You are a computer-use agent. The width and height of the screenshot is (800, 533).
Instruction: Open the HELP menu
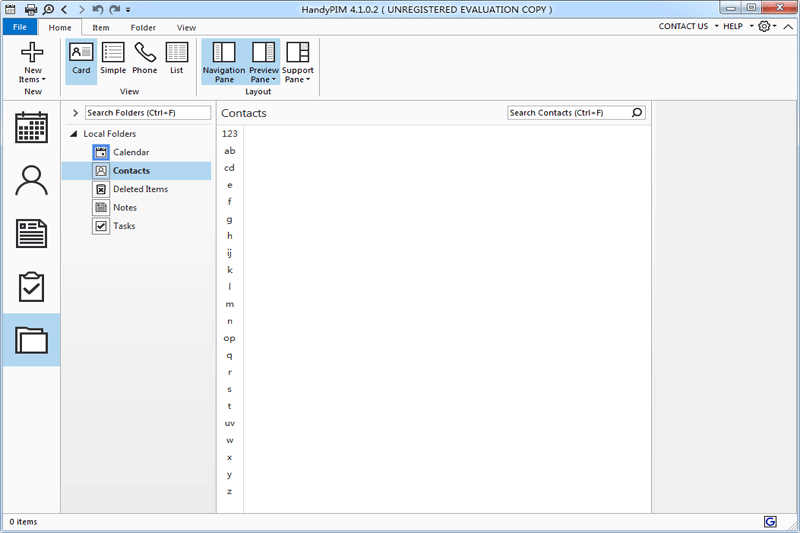(738, 26)
